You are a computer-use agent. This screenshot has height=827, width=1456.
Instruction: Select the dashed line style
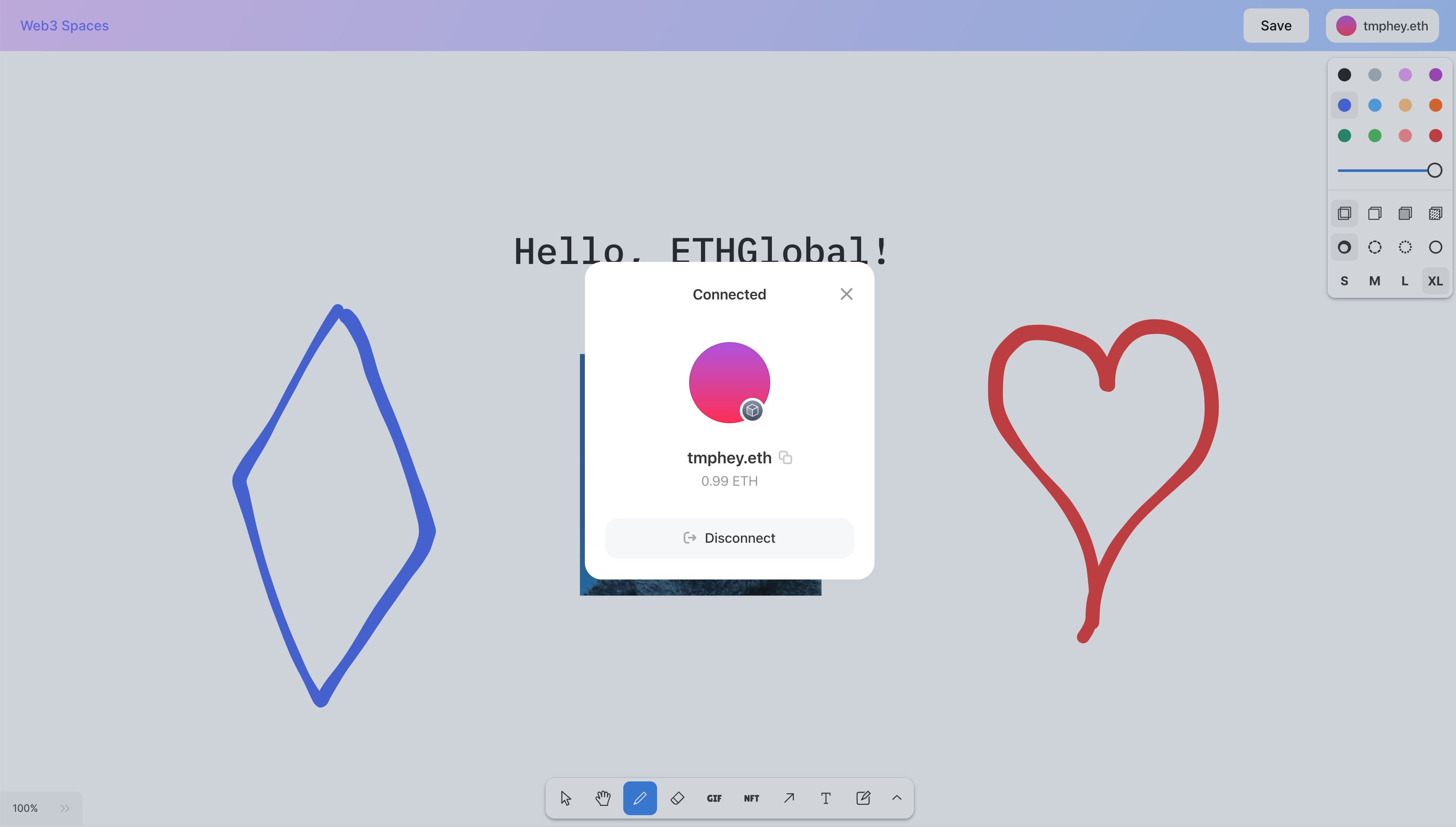click(1374, 247)
